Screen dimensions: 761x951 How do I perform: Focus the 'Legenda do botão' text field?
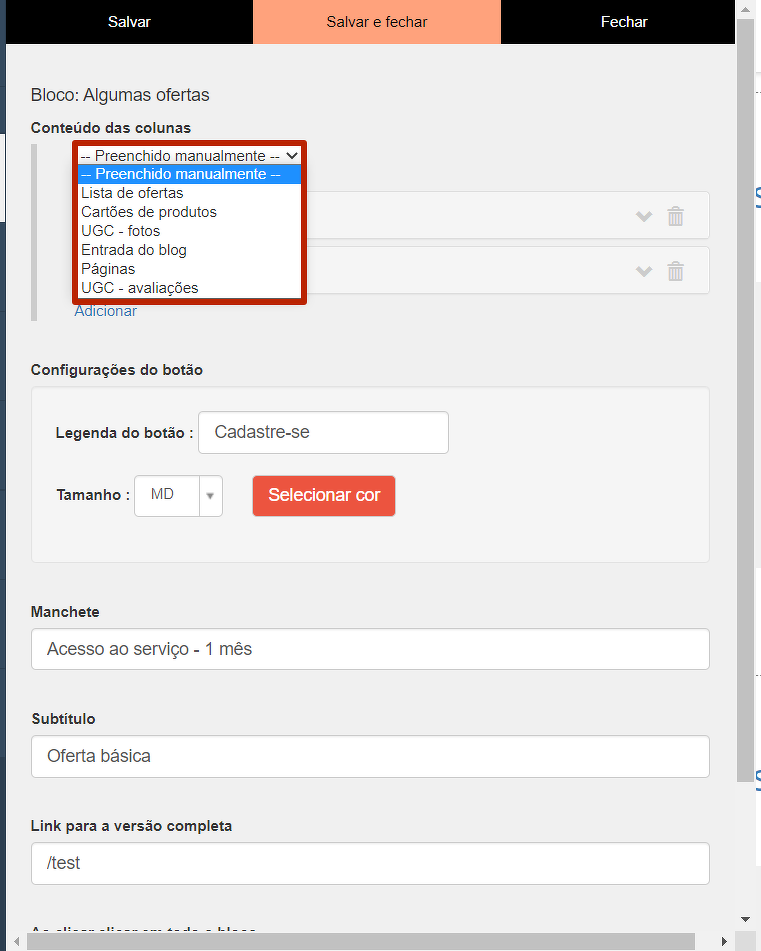tap(323, 433)
